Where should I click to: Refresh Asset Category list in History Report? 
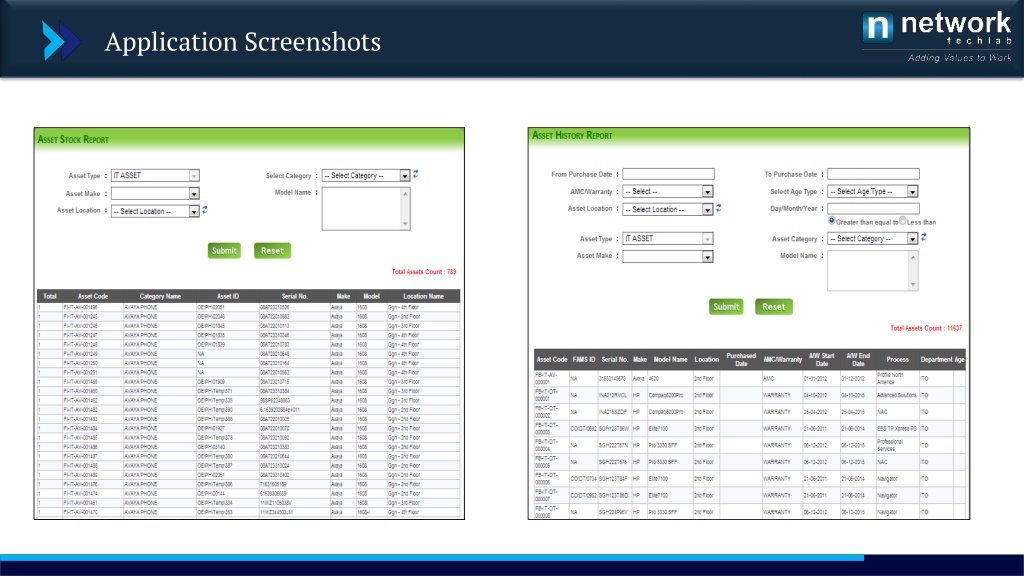[925, 239]
